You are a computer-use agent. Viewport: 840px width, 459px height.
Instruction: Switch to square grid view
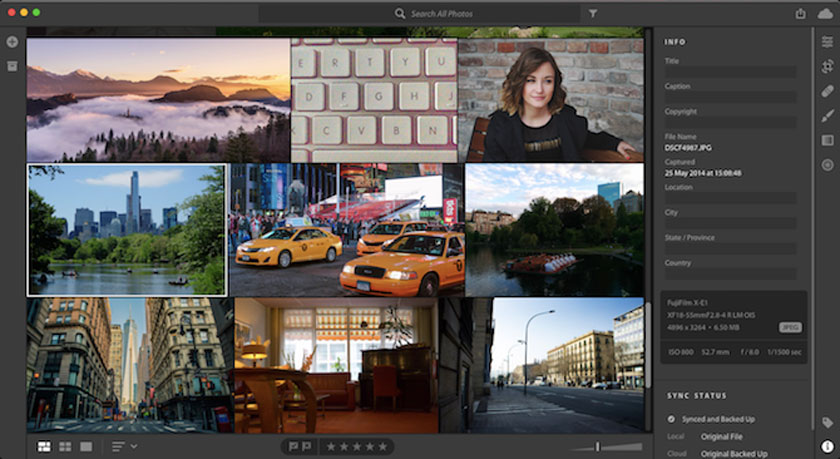coord(65,446)
